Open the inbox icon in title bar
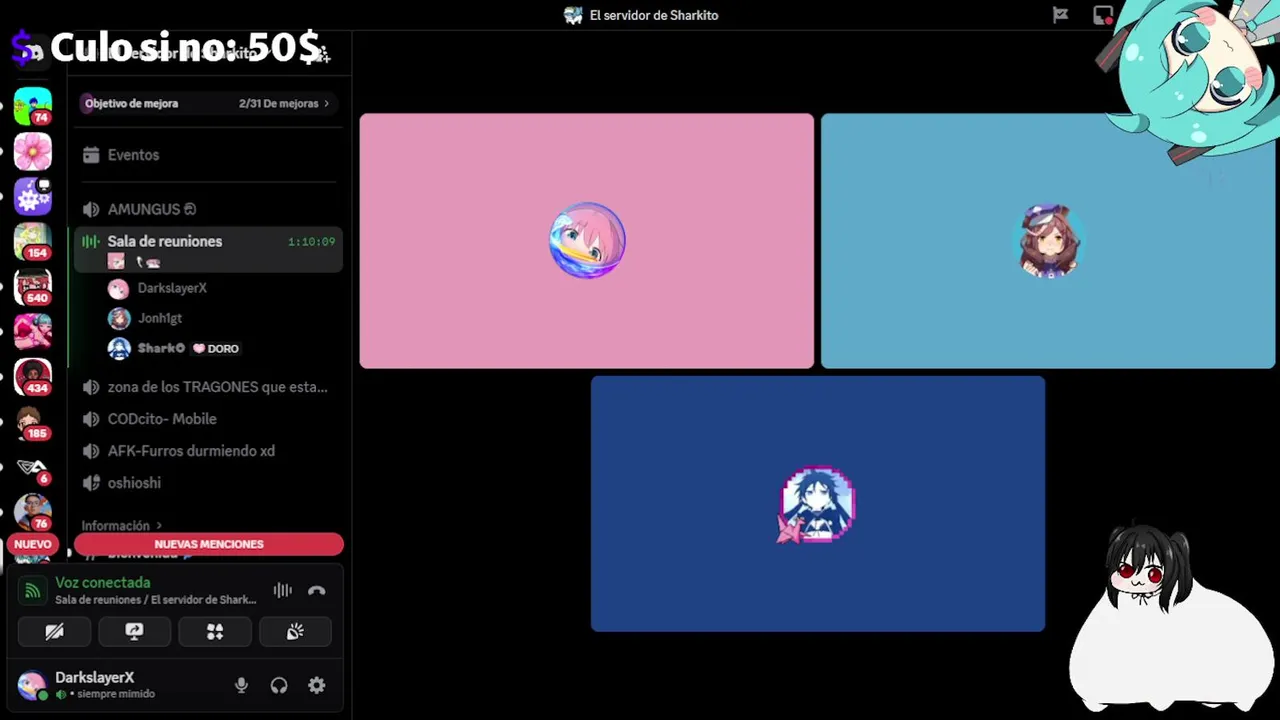The height and width of the screenshot is (720, 1280). (1103, 15)
